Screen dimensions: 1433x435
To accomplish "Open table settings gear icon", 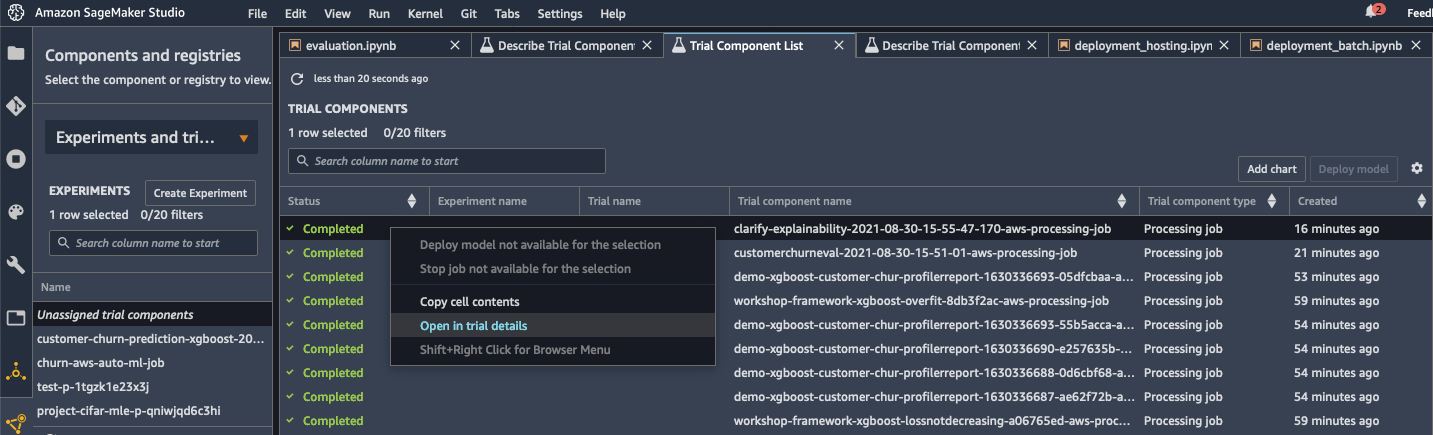I will click(1417, 168).
